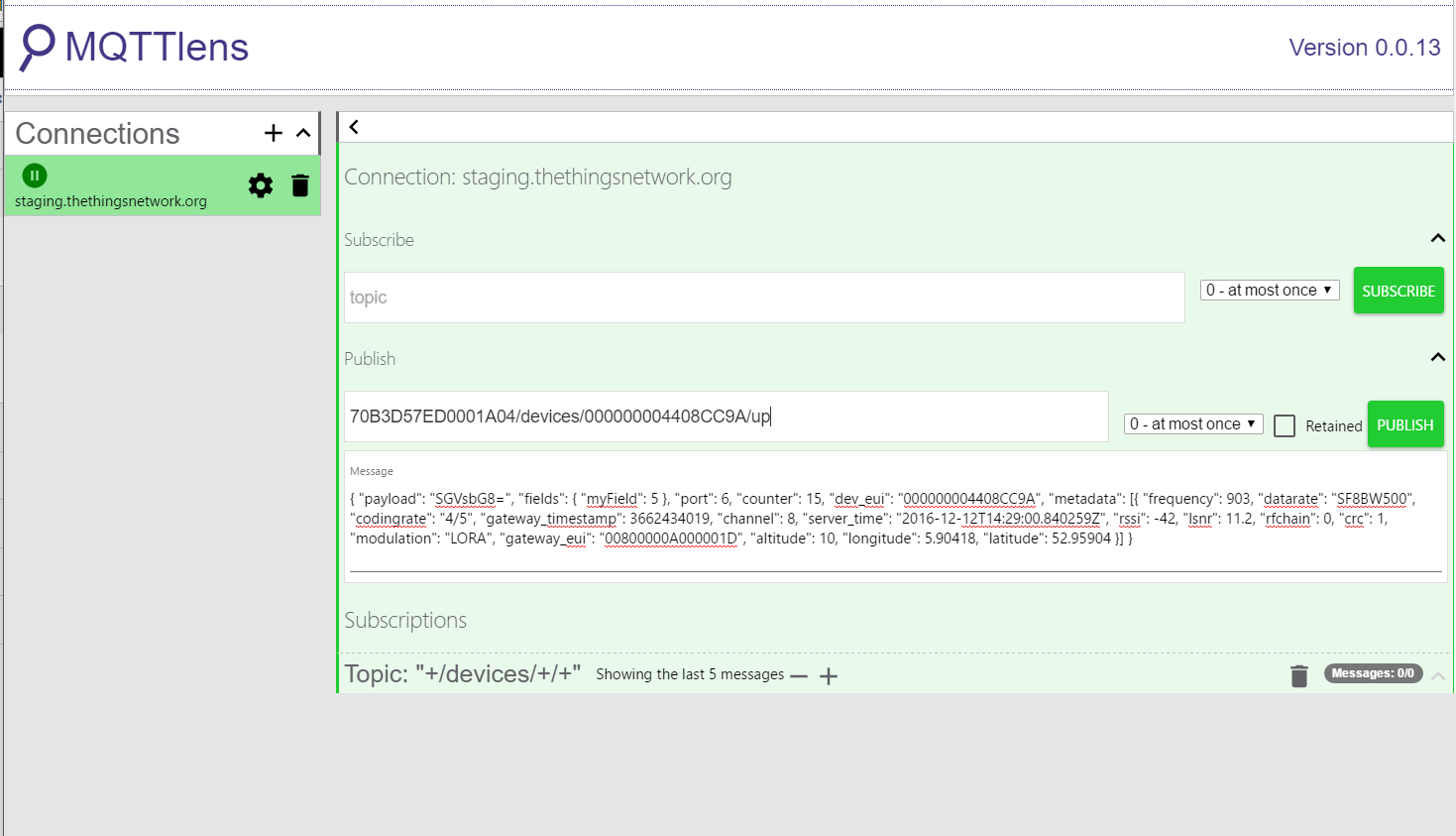Pause the staging.thethingsnetwork.org connection

(35, 176)
